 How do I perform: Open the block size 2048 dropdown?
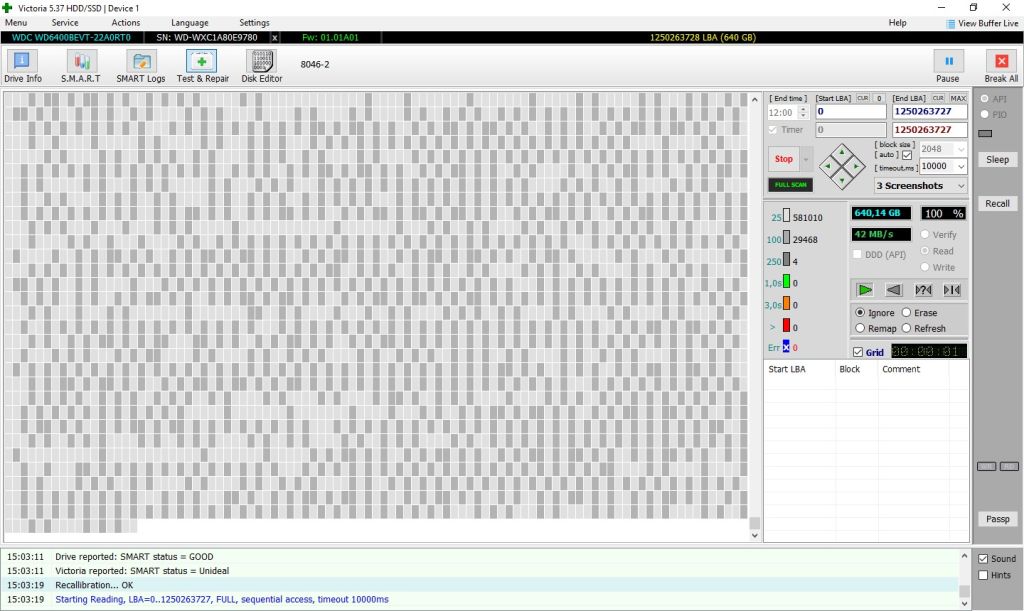coord(961,149)
